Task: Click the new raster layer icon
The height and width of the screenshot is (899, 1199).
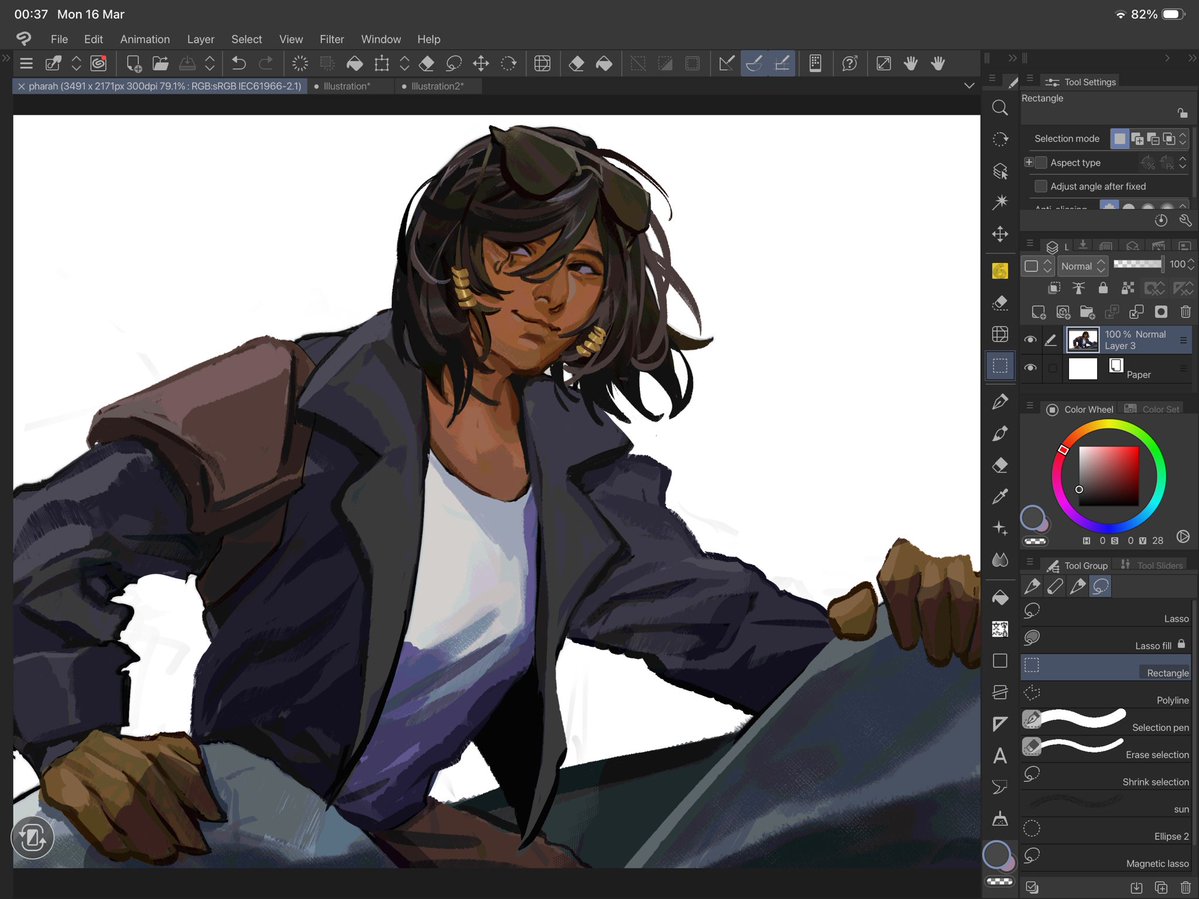Action: [x=1038, y=311]
